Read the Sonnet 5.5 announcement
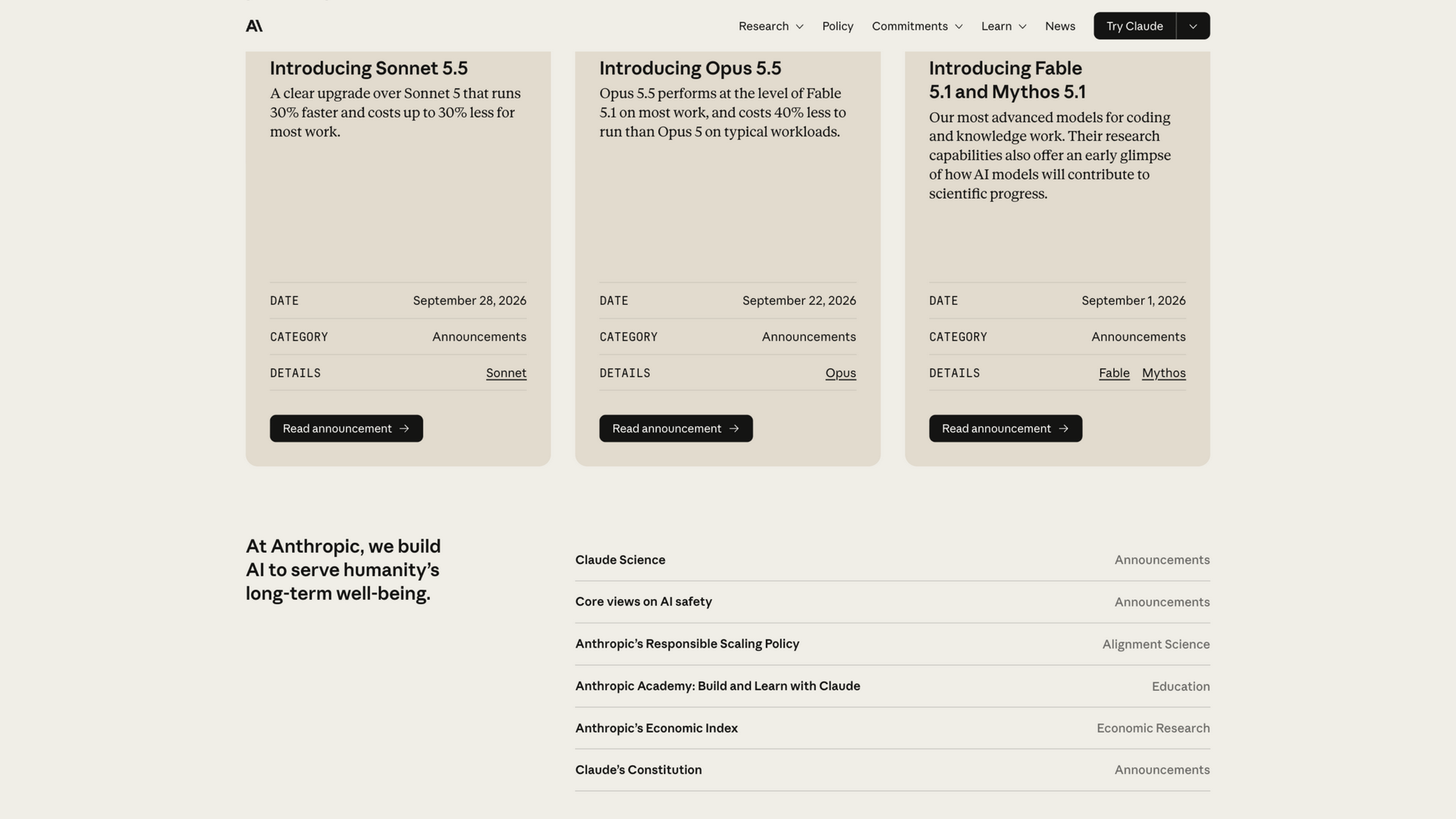 346,428
